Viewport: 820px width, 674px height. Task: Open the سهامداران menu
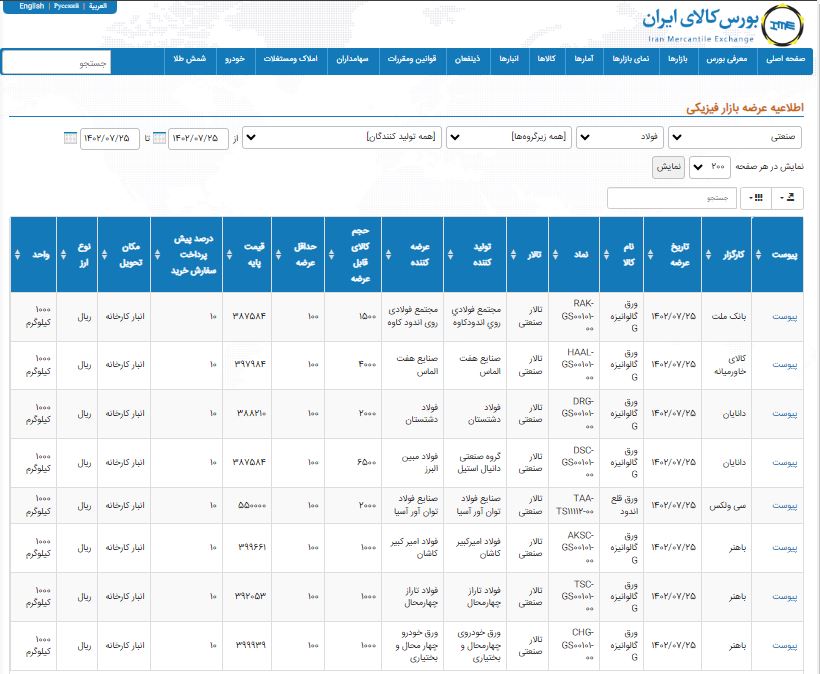352,59
